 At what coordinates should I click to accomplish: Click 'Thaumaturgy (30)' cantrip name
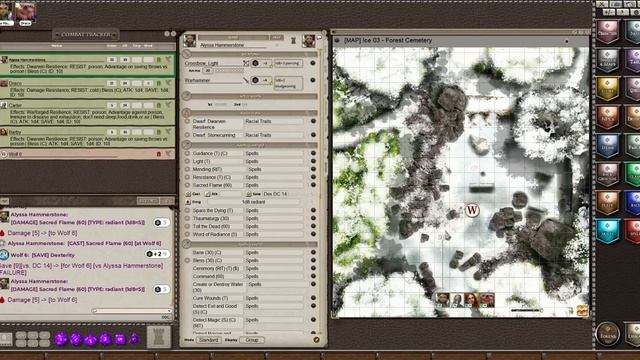212,218
